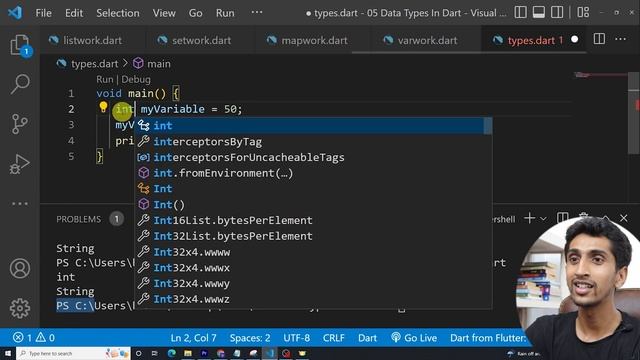Click the VS Code taskbar icon
Screen dimensions: 640x360
click(x=269, y=353)
